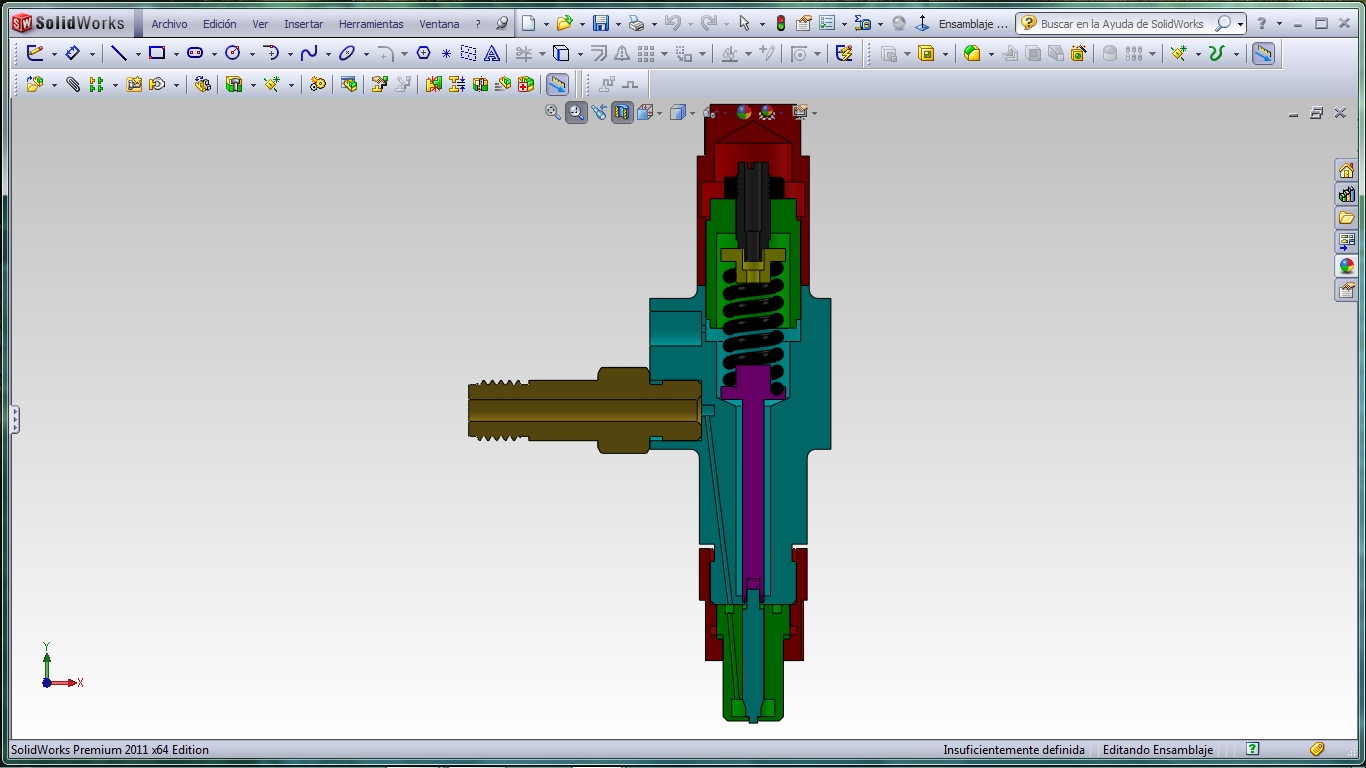
Task: Toggle the Section View button
Action: pos(623,113)
